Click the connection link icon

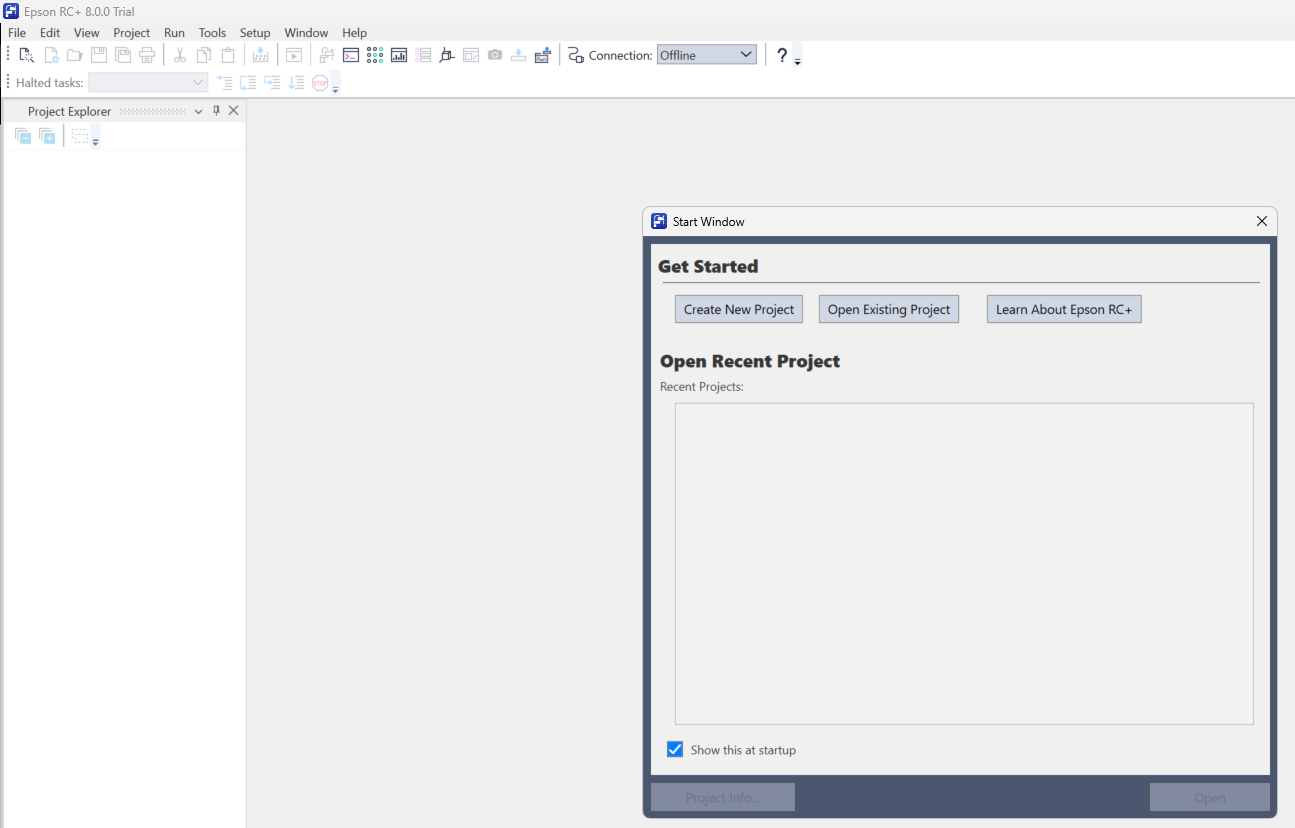[576, 55]
